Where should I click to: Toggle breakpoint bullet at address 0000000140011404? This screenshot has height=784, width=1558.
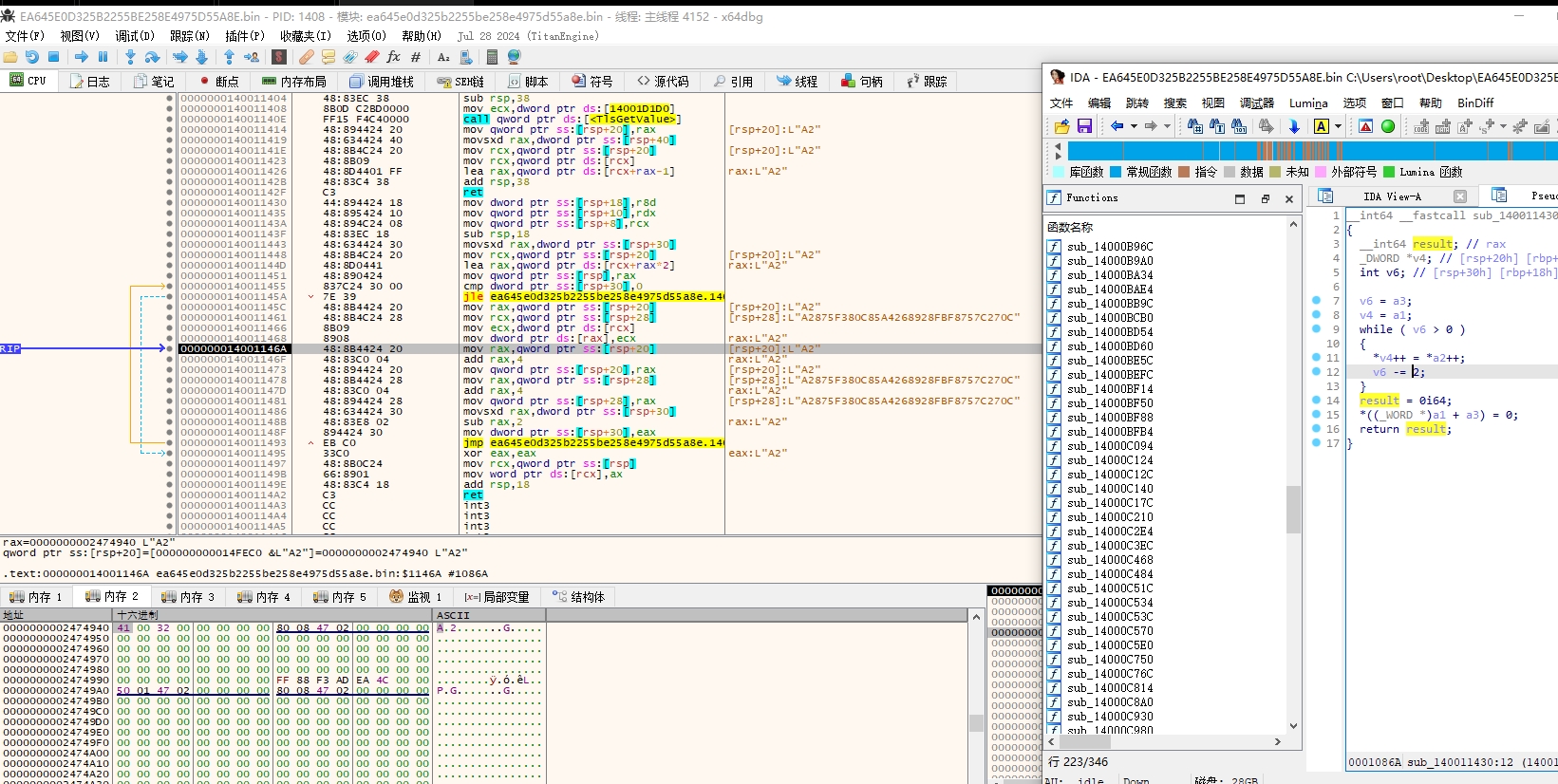pyautogui.click(x=169, y=98)
